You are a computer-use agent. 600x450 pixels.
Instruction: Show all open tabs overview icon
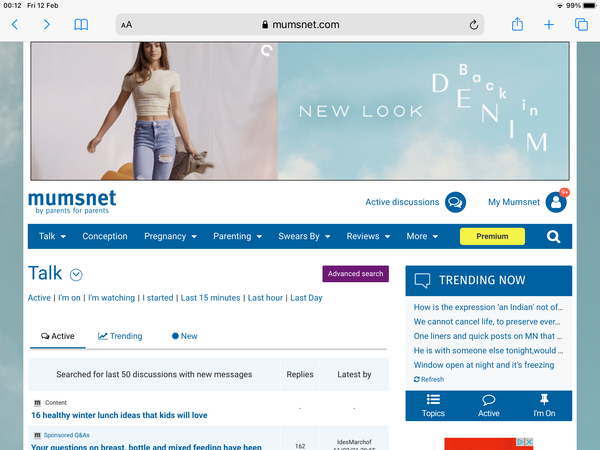[x=582, y=24]
